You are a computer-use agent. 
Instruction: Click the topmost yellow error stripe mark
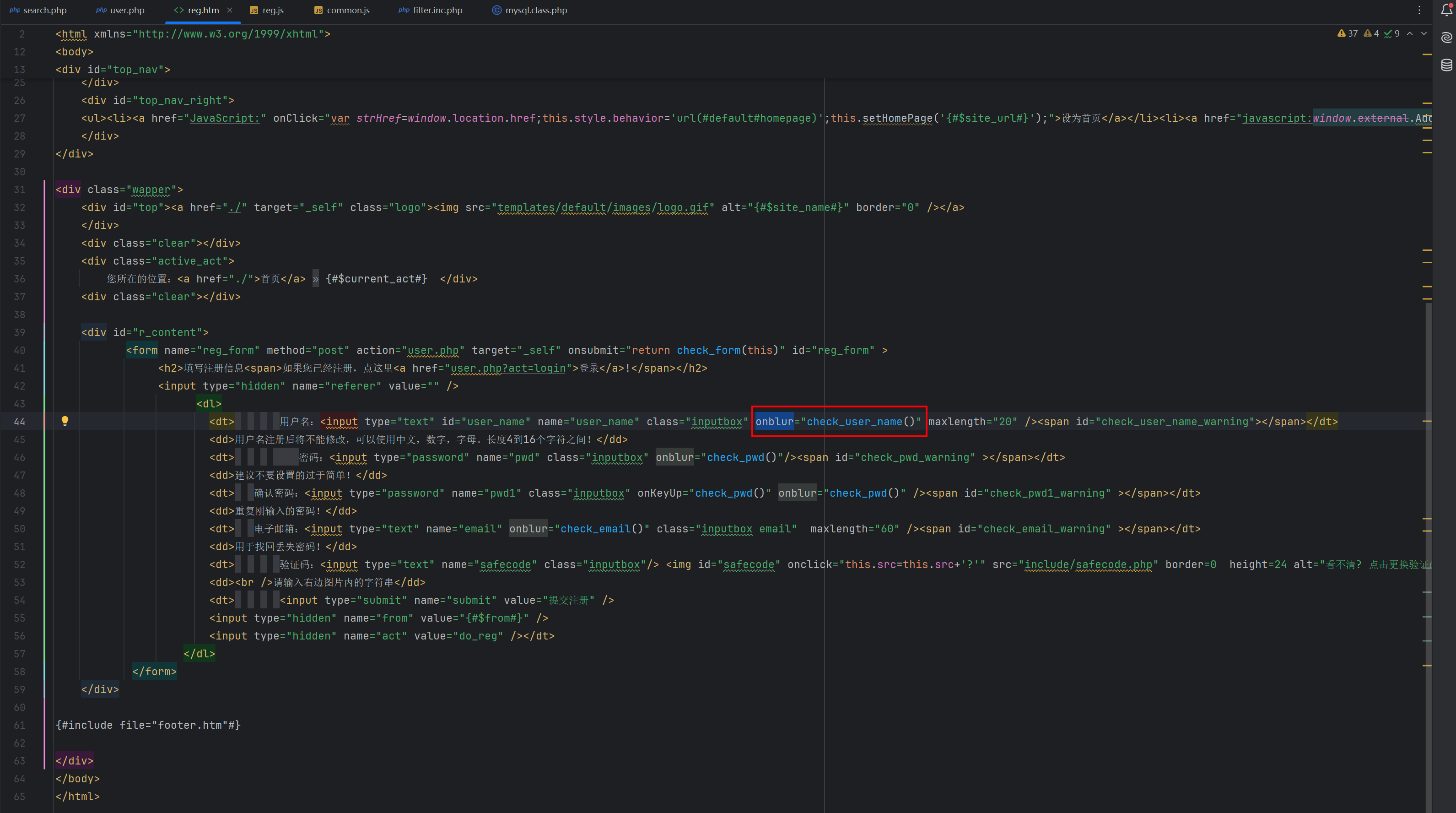(1427, 54)
